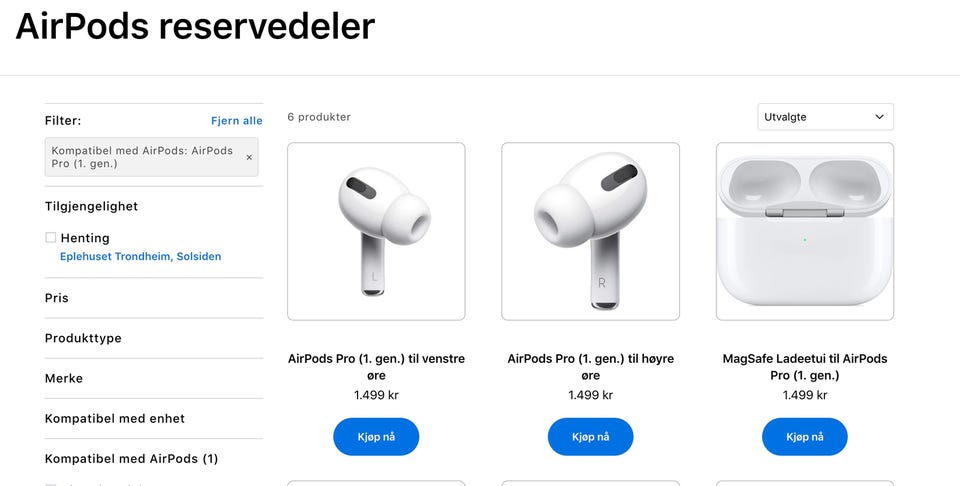Open the AirPods Pro til venstre øre title

click(x=376, y=367)
